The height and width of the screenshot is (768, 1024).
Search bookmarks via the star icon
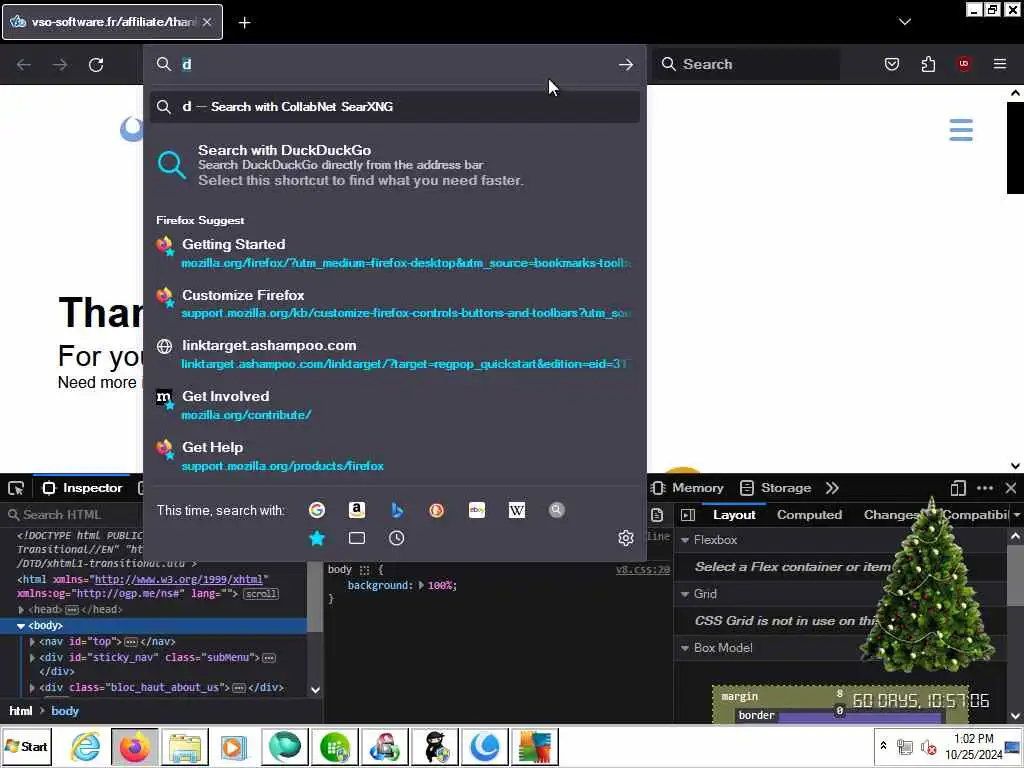(317, 538)
